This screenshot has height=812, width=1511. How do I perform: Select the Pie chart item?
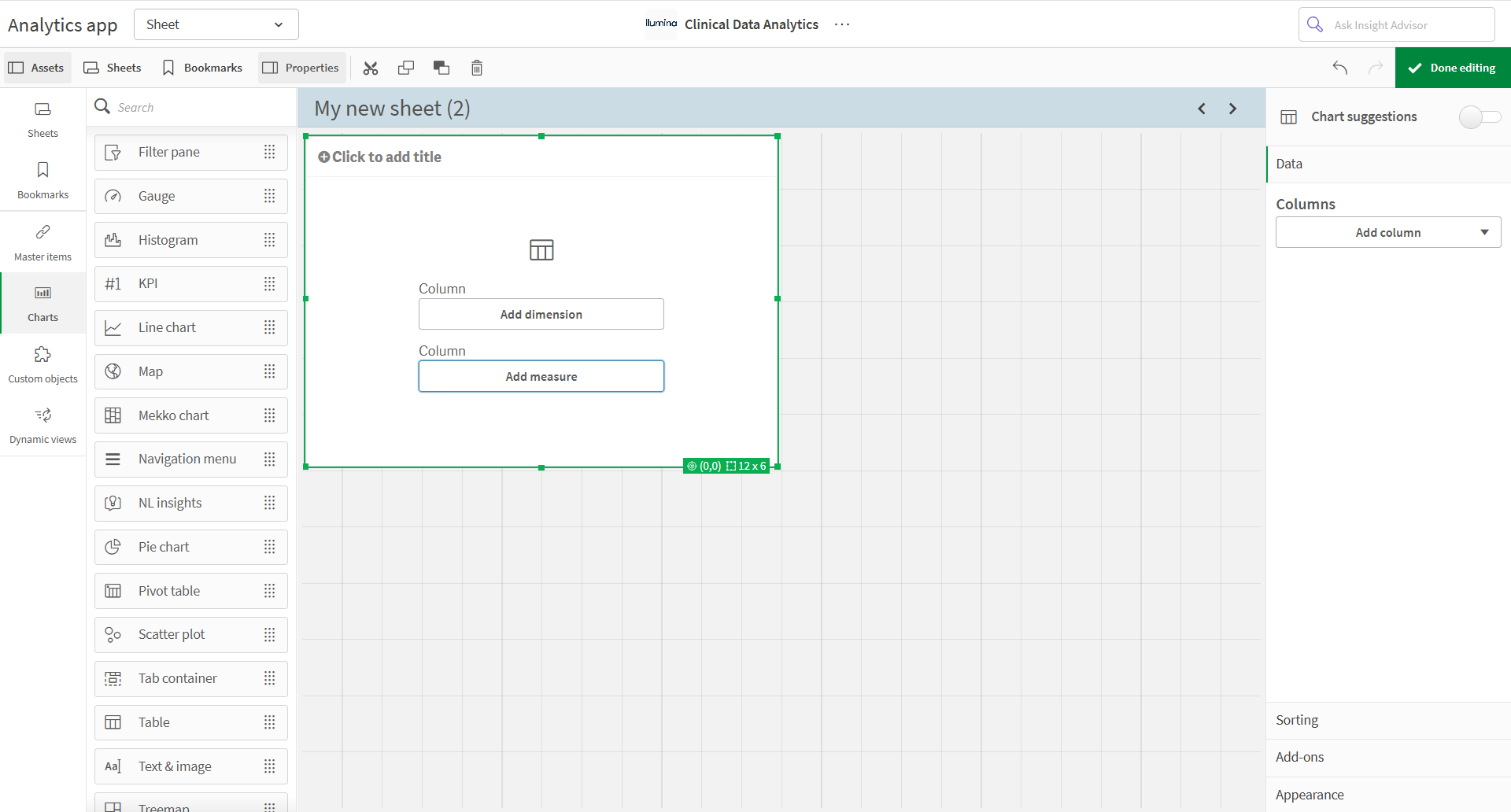[191, 547]
